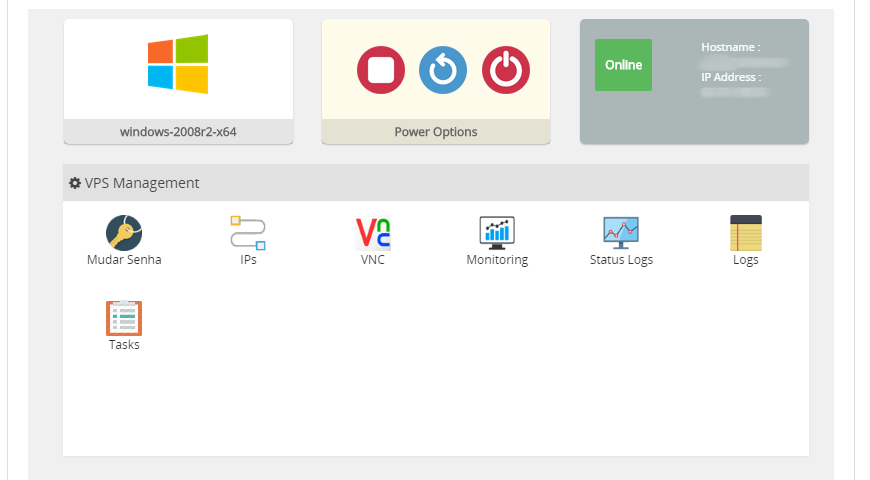Screen dimensions: 870x480
Task: Click the red Stop VPS button
Action: [381, 70]
